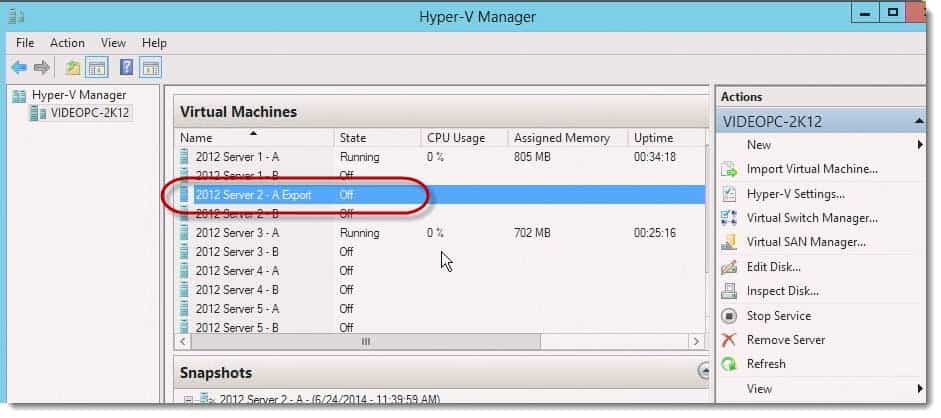Click the 805 MB assigned memory cell
941x418 pixels.
tap(532, 157)
